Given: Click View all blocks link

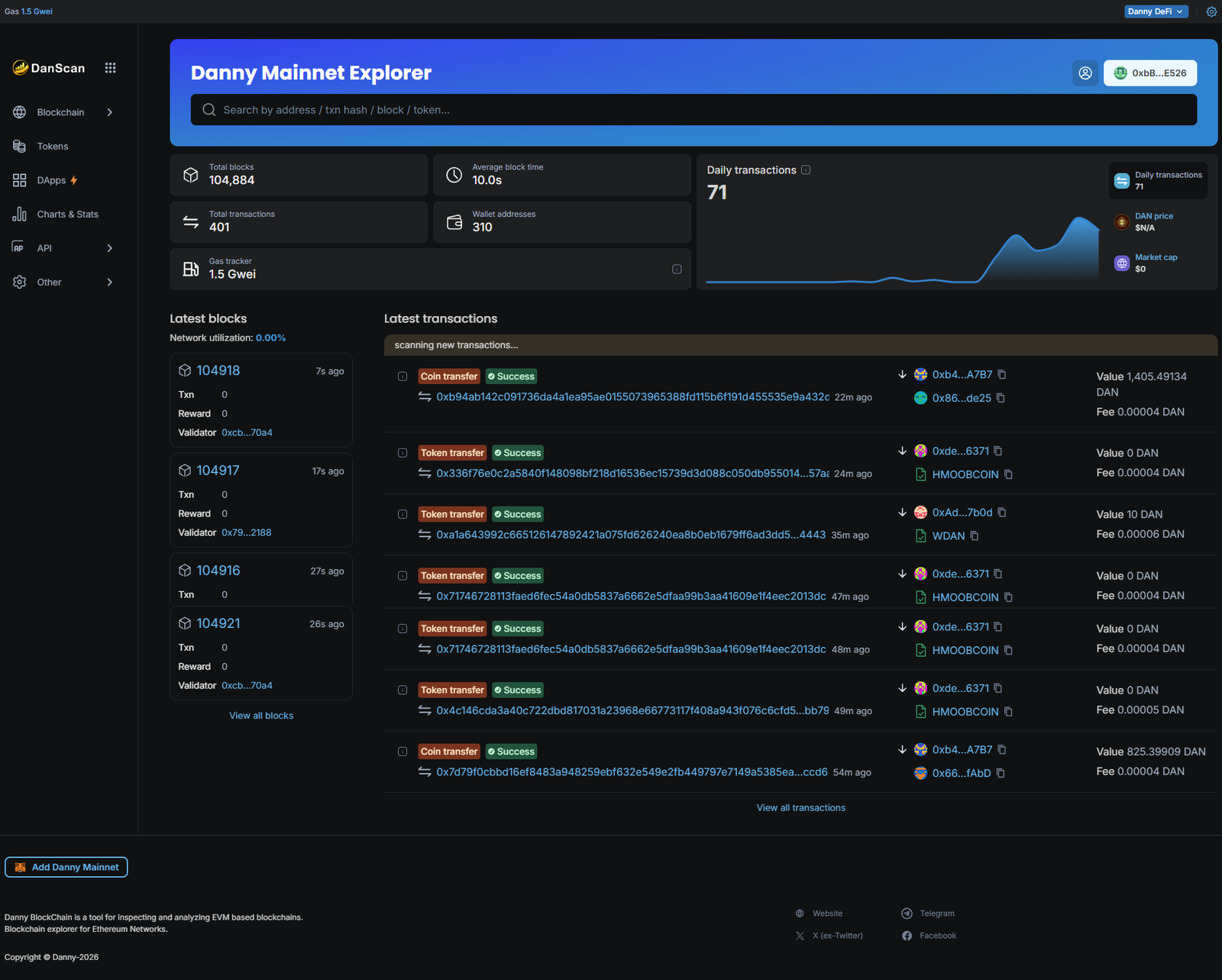Looking at the screenshot, I should [x=261, y=716].
